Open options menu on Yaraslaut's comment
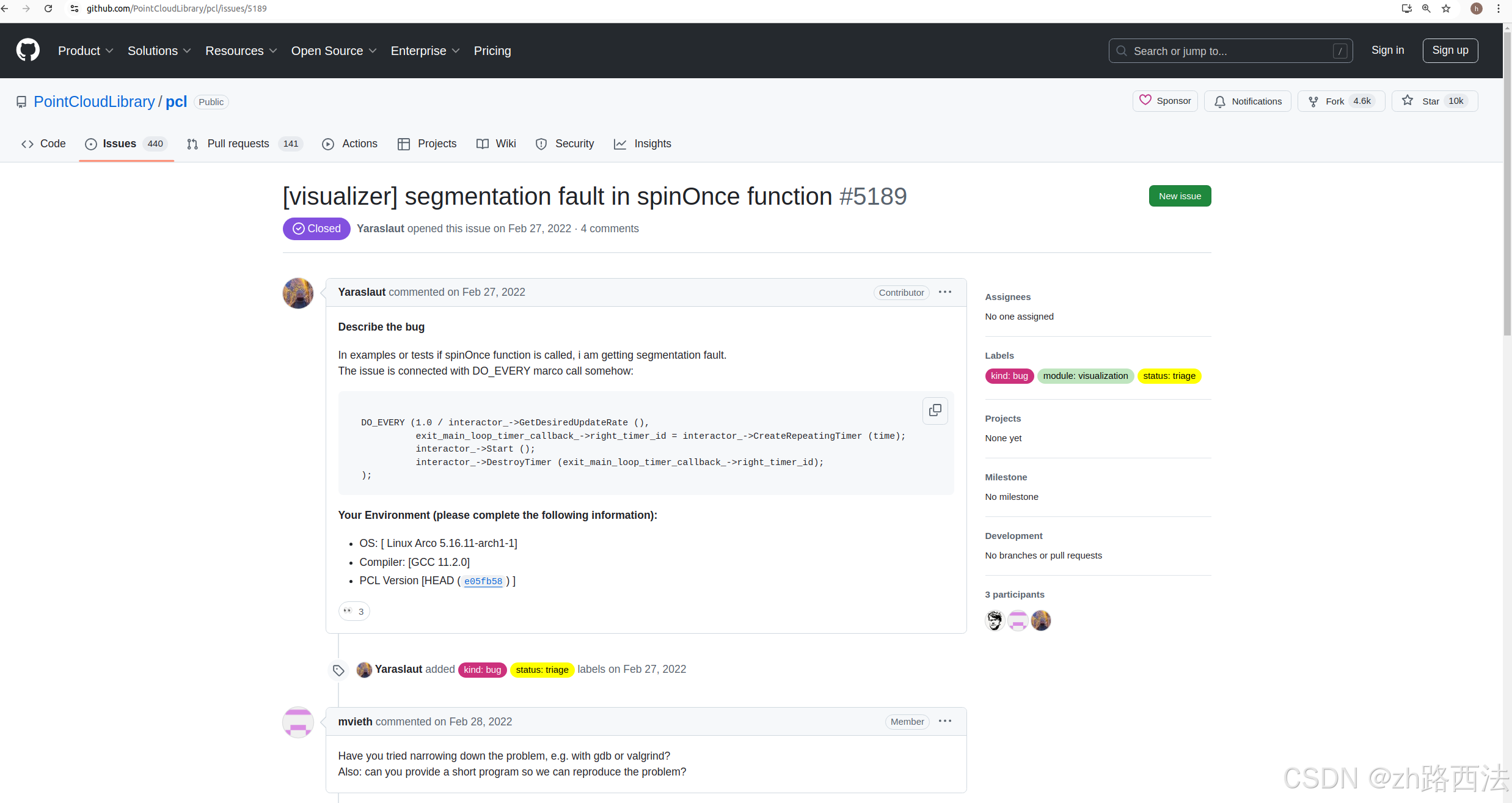The width and height of the screenshot is (1512, 803). tap(944, 292)
